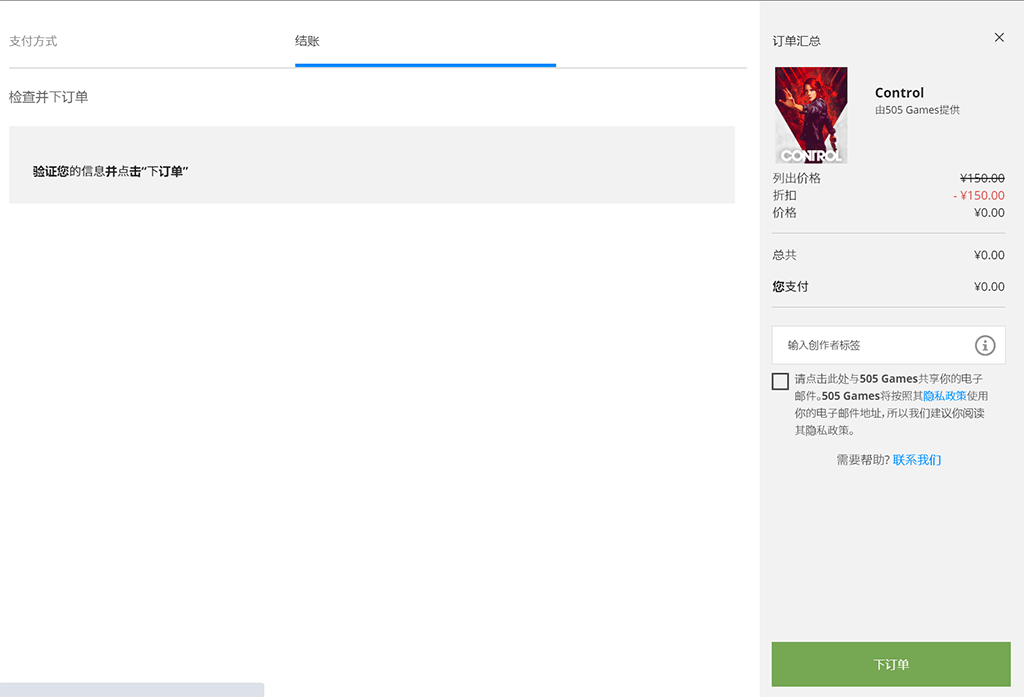Open the 隐私政策 link
1024x697 pixels.
944,396
